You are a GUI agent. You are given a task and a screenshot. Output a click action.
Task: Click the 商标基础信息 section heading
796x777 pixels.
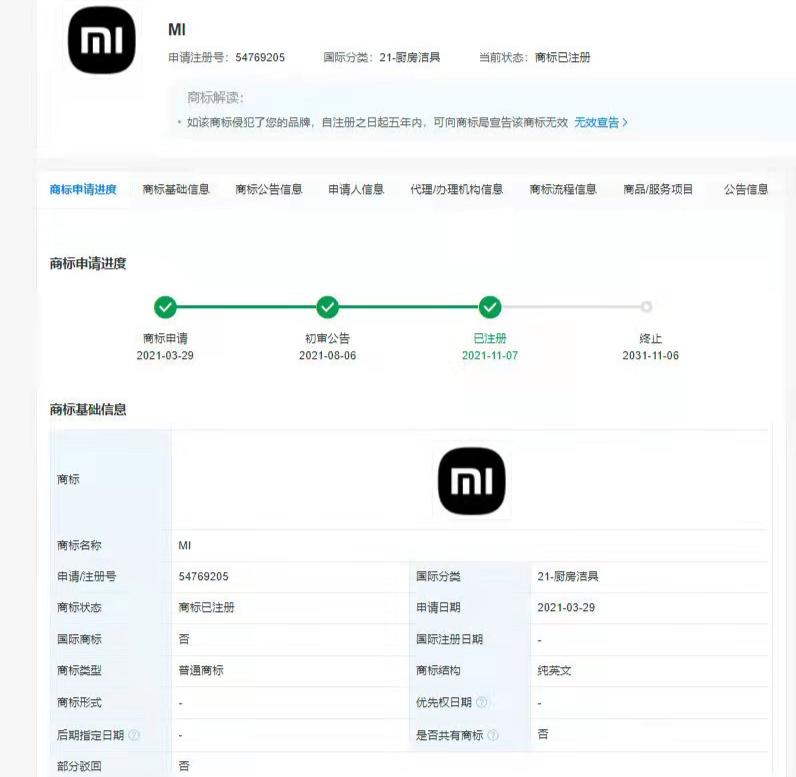pyautogui.click(x=88, y=410)
